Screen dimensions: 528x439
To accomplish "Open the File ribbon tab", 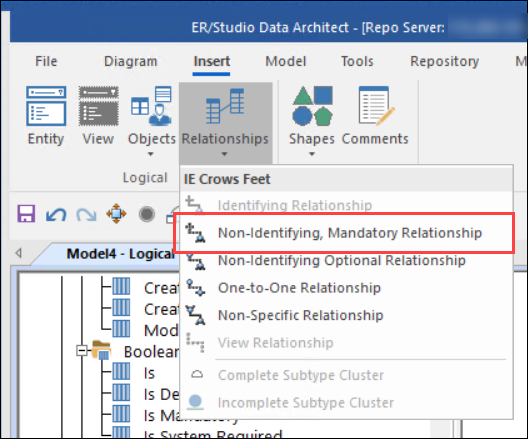I will click(46, 62).
